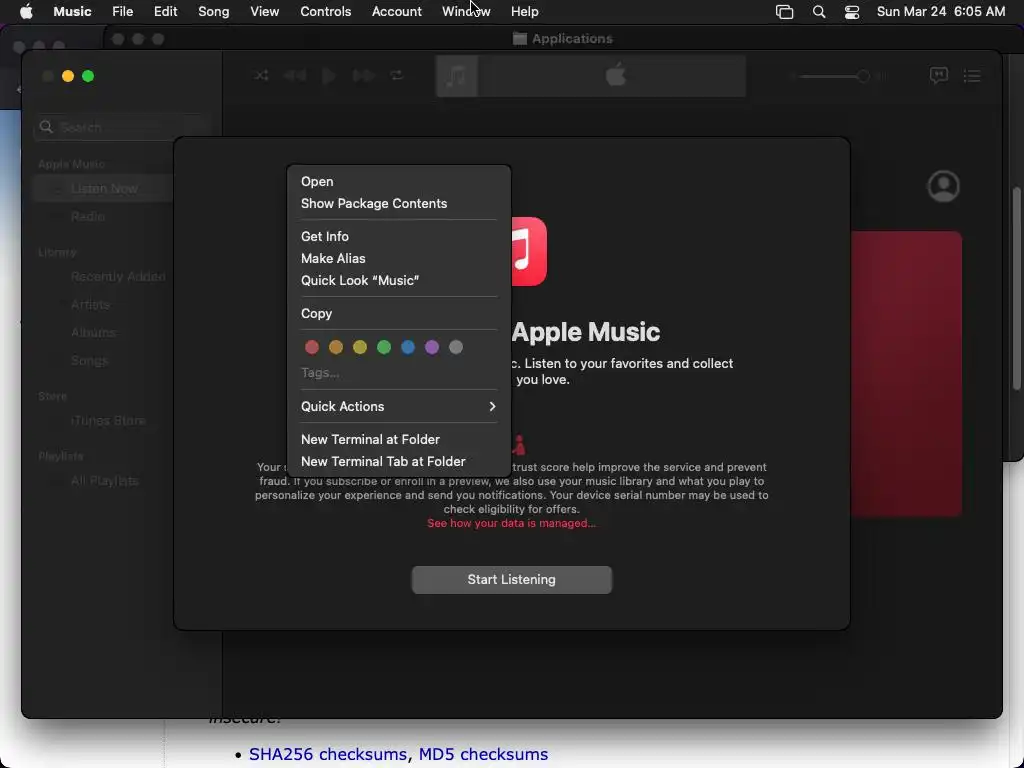
Task: Click the Music sidebar search field
Action: click(123, 127)
